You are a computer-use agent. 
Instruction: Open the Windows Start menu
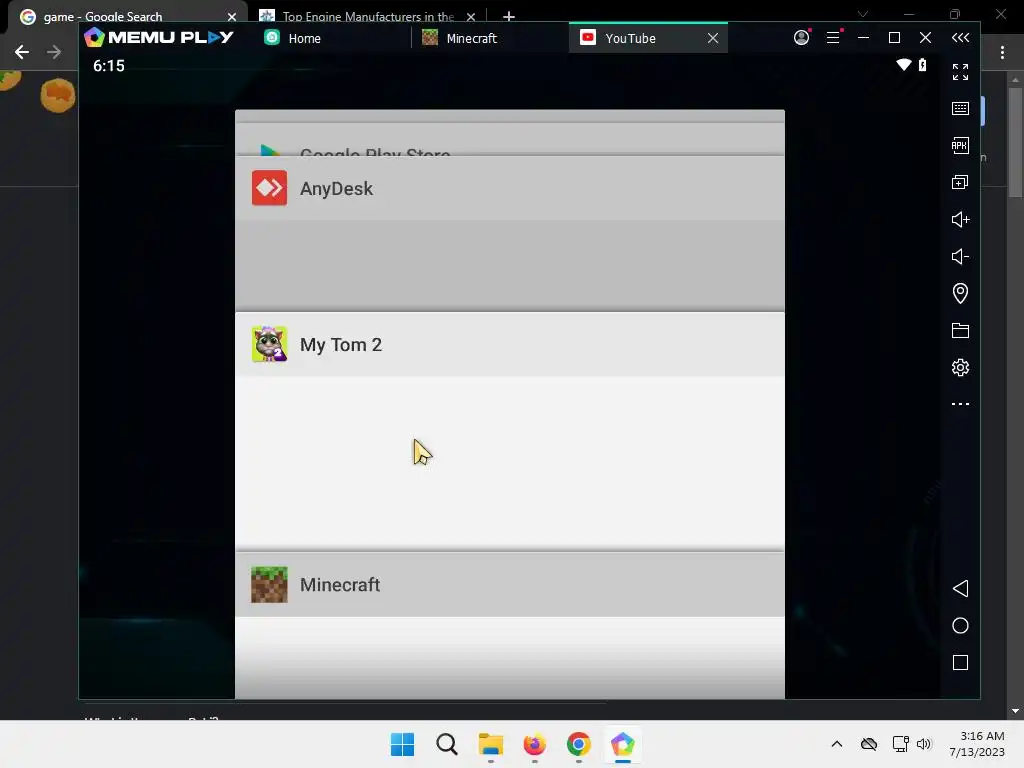click(402, 744)
